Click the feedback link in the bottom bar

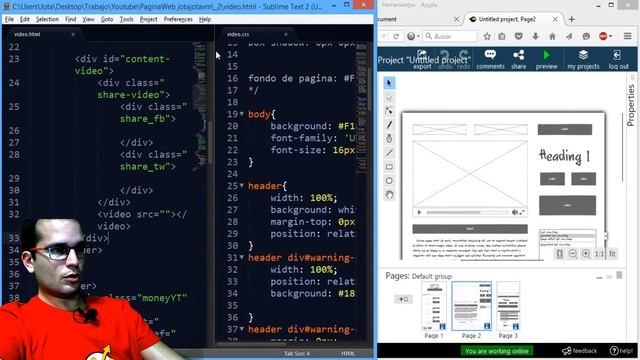click(580, 351)
